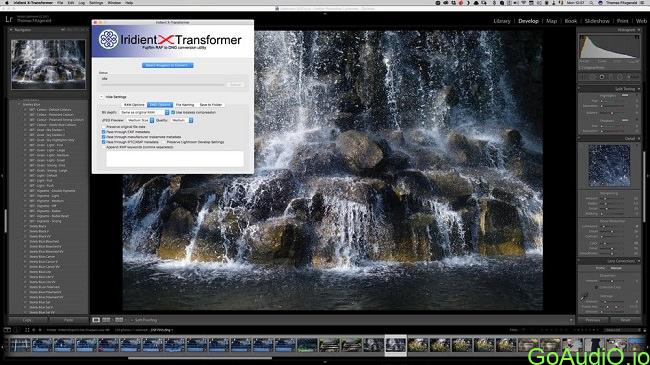650x365 pixels.
Task: Open the Library module
Action: [502, 21]
